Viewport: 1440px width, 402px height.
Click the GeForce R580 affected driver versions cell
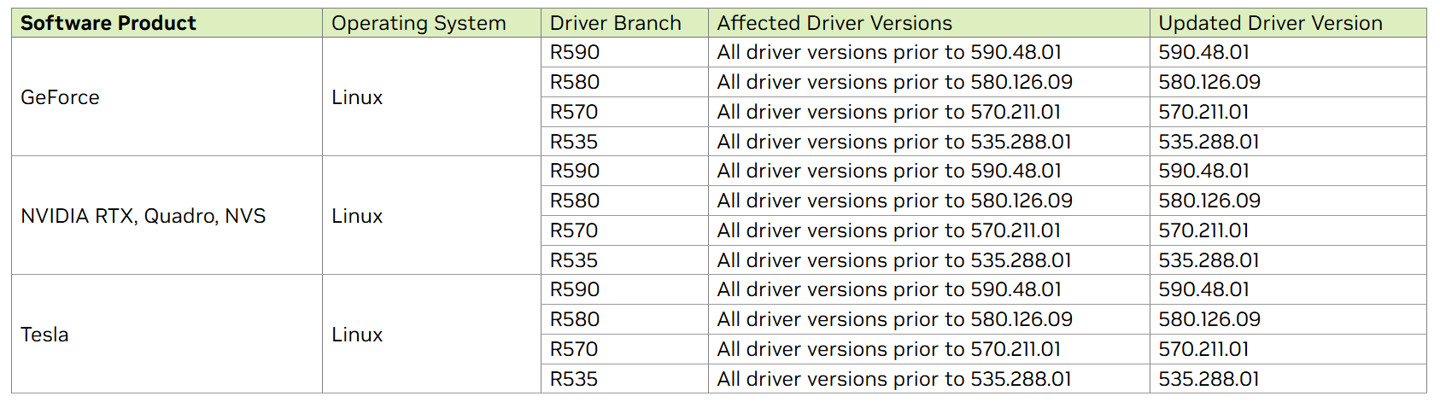[894, 82]
